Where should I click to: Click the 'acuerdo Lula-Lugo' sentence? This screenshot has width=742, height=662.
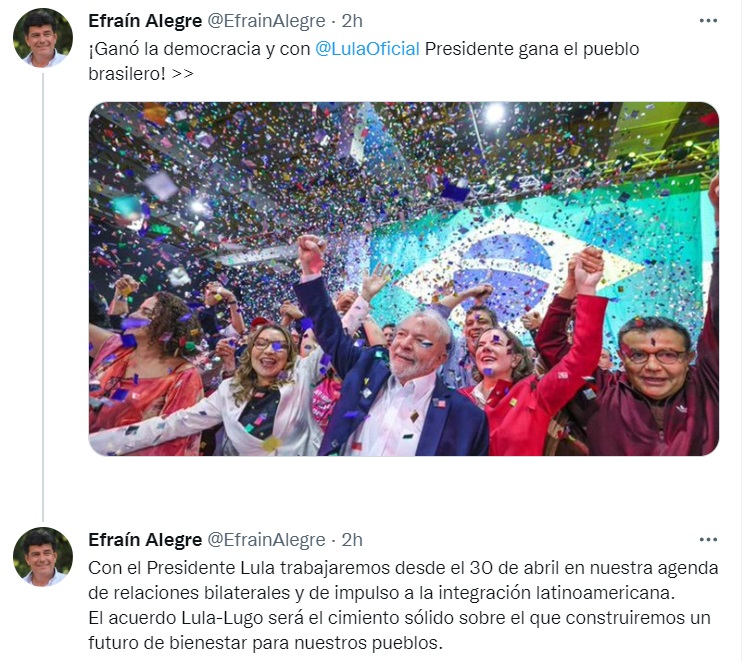click(399, 618)
